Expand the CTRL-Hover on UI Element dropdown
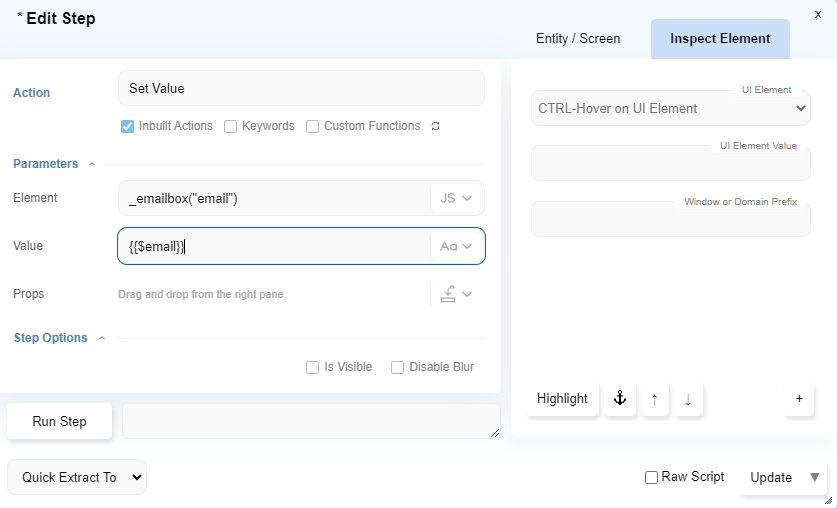This screenshot has height=508, width=837. tap(670, 108)
